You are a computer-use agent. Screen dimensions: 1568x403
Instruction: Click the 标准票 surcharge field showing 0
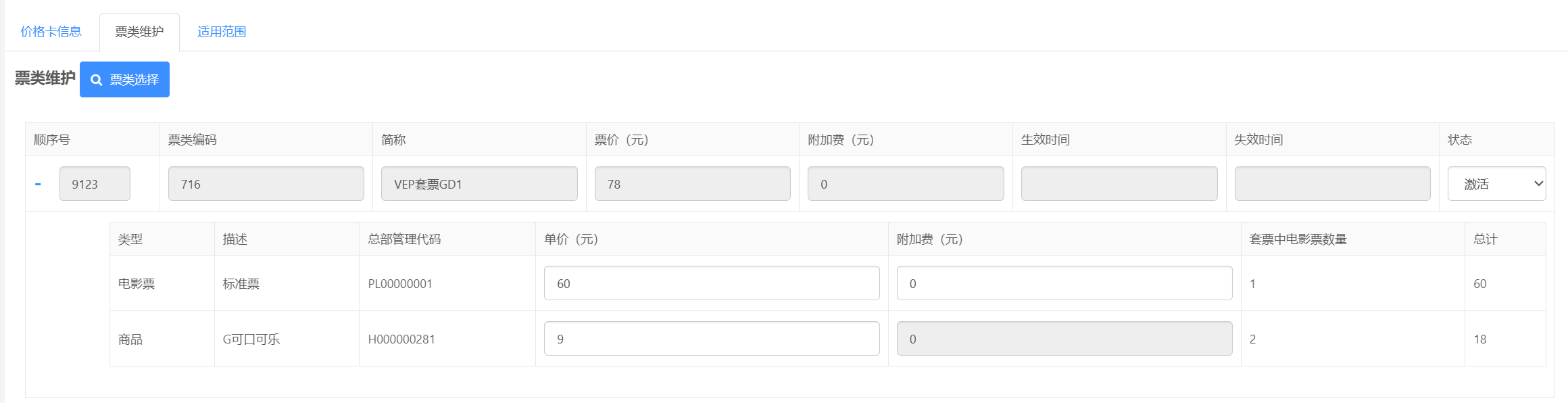tap(1064, 283)
